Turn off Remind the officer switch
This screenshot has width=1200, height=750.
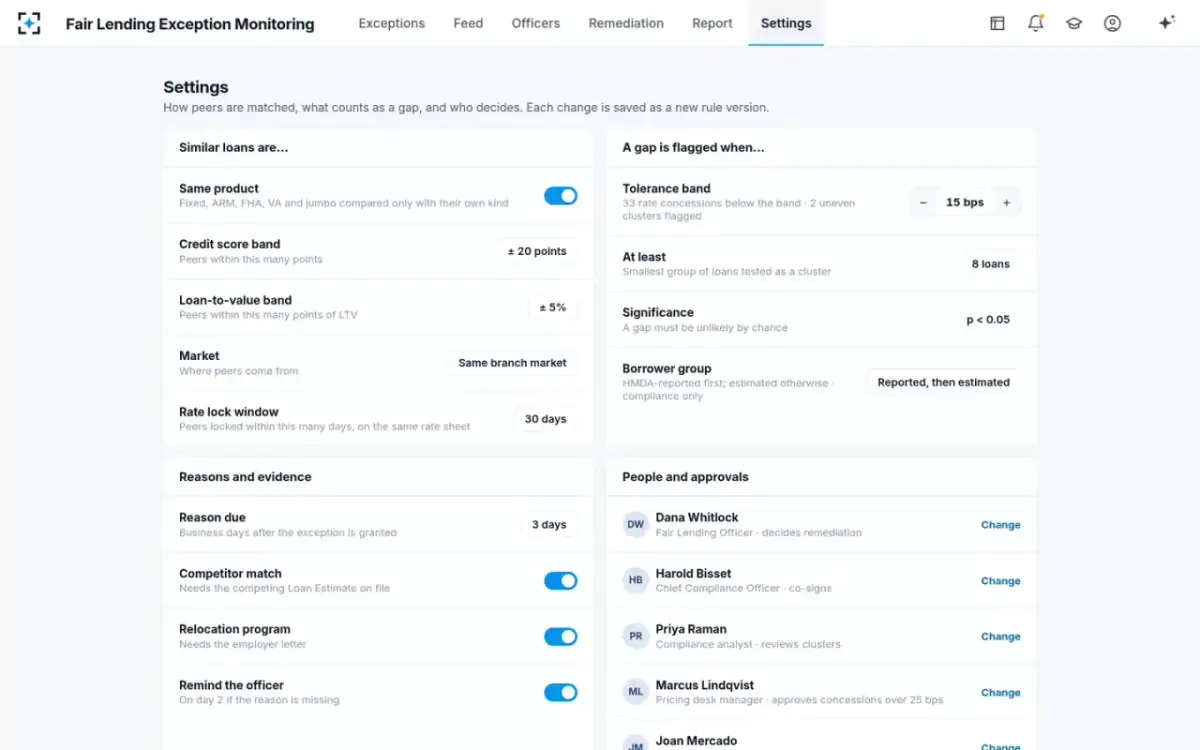(x=561, y=693)
